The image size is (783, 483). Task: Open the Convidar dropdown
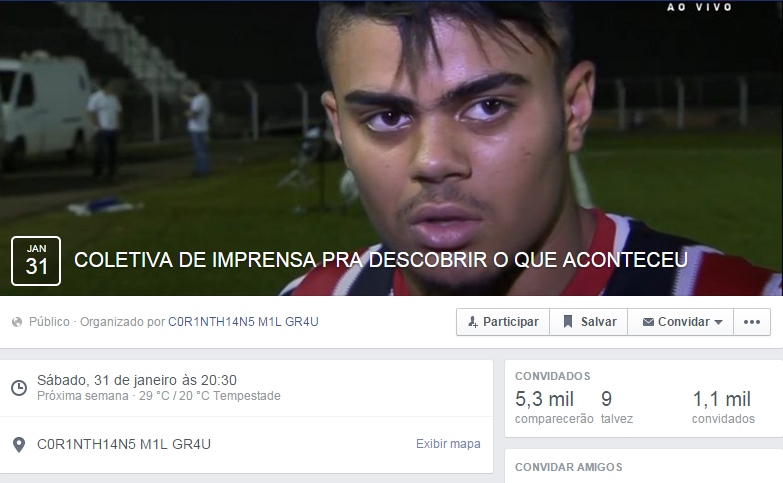pos(681,322)
